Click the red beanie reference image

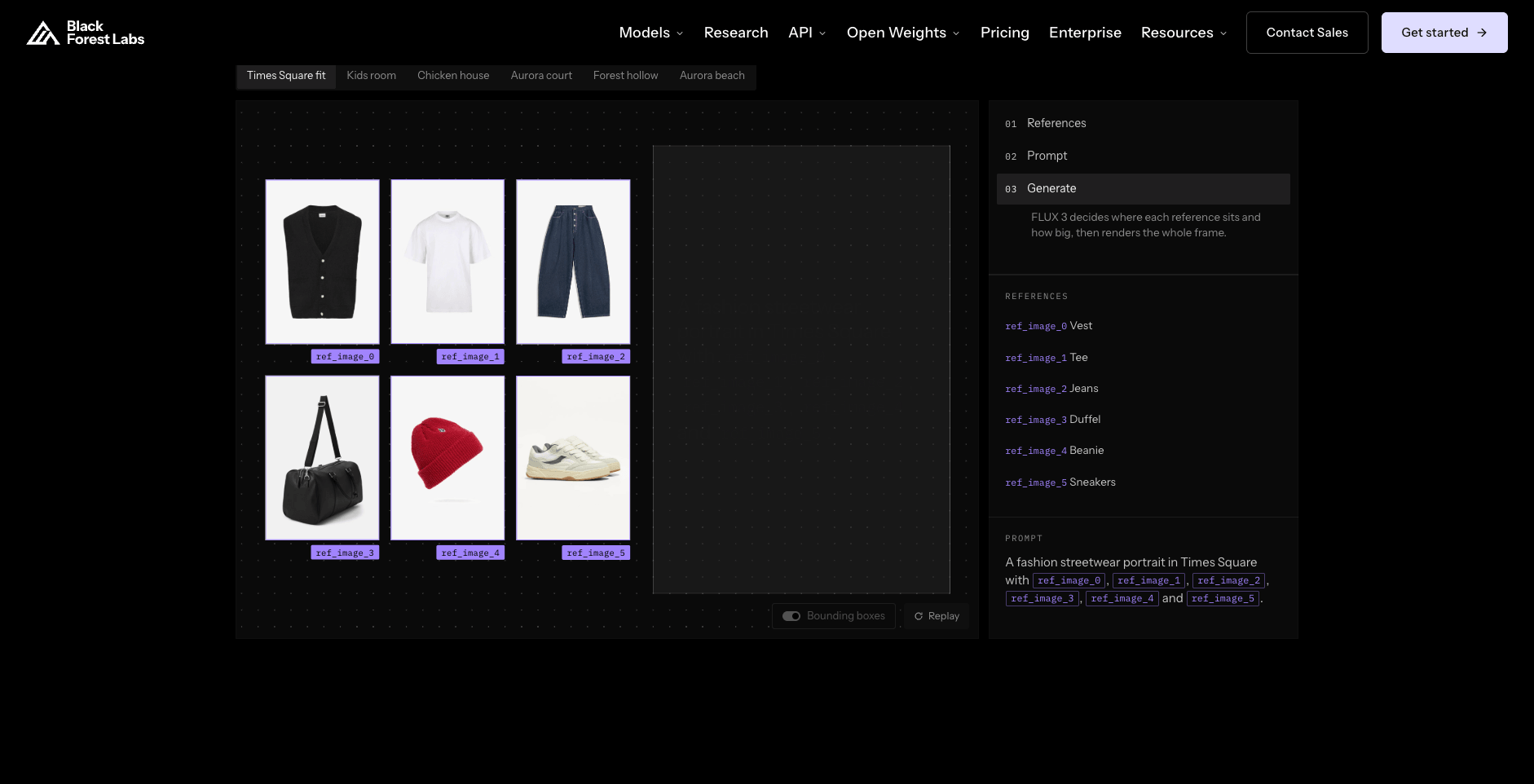pyautogui.click(x=447, y=458)
